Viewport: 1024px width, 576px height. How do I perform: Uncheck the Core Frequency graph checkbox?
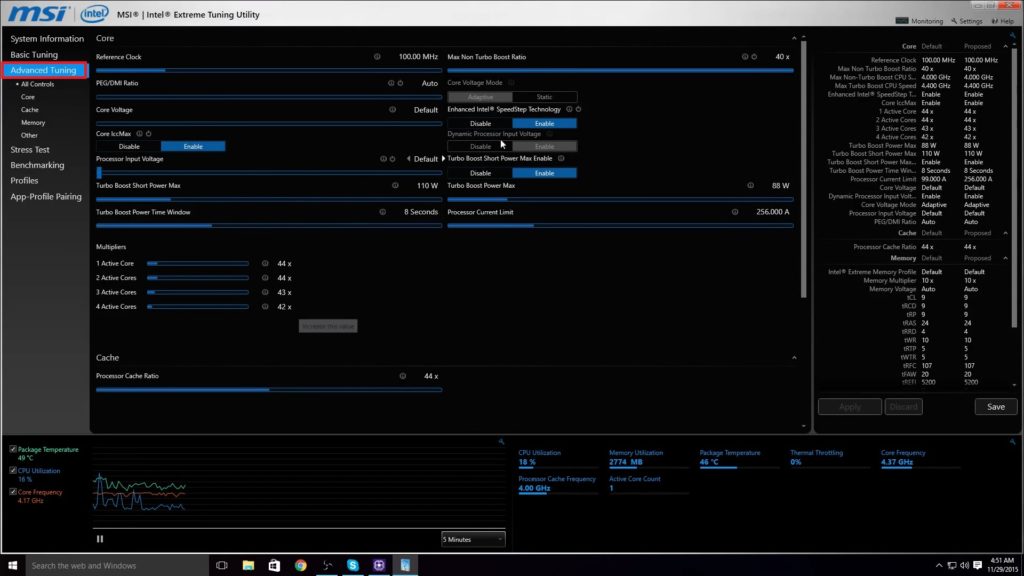coord(13,492)
